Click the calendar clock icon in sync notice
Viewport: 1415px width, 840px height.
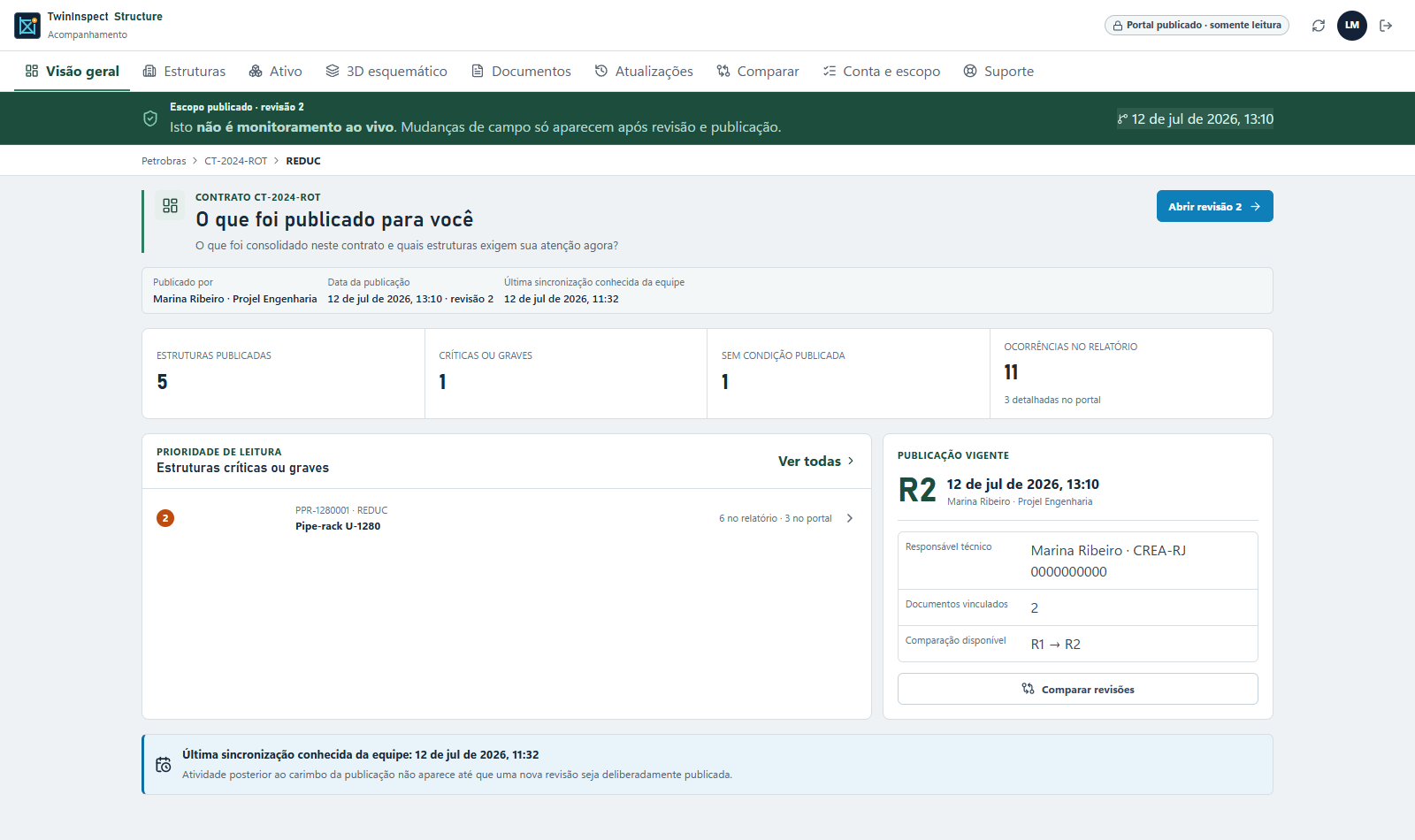pos(164,765)
